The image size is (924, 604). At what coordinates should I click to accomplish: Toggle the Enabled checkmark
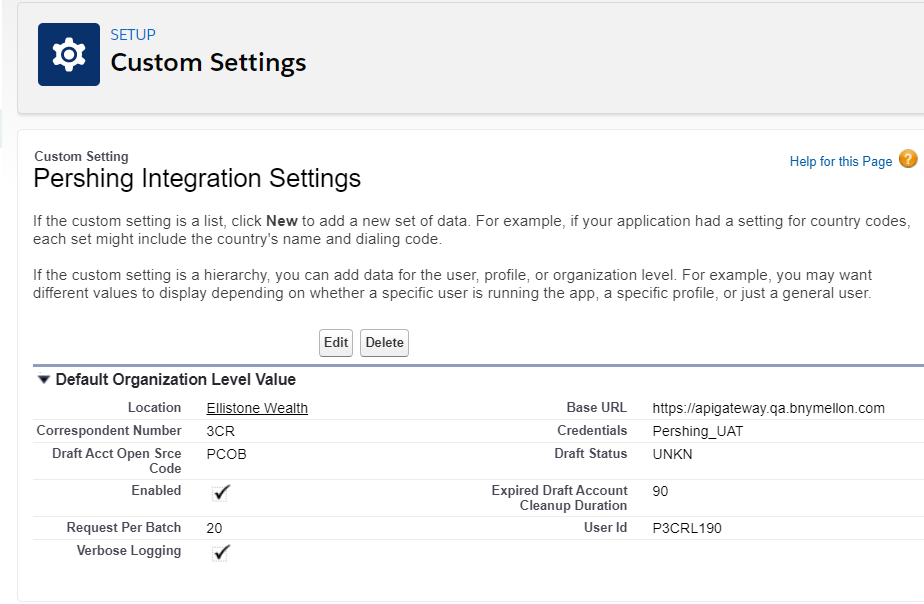(221, 492)
